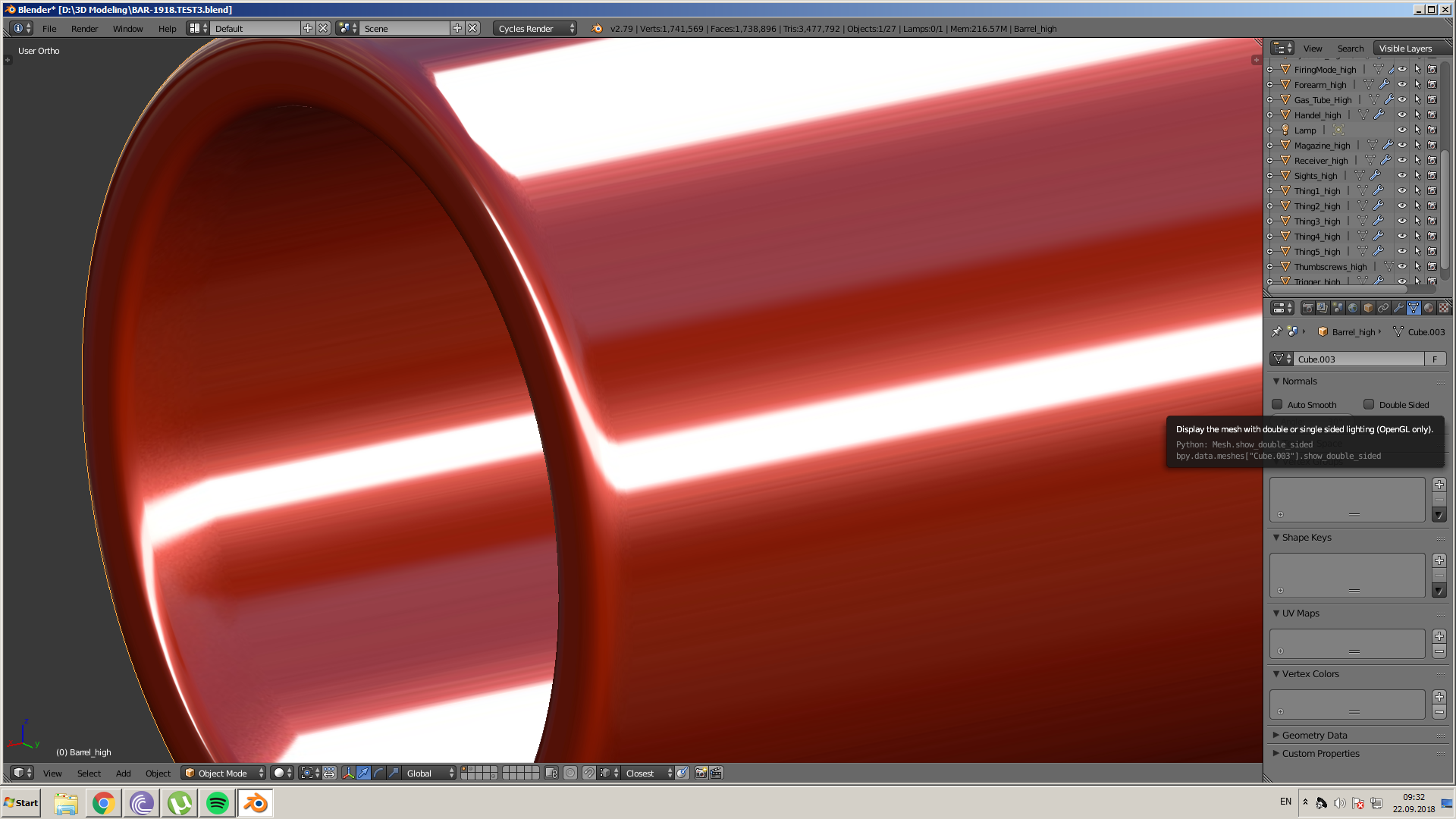Switch to World properties tab (globe icon)
The image size is (1456, 819).
tap(1353, 308)
